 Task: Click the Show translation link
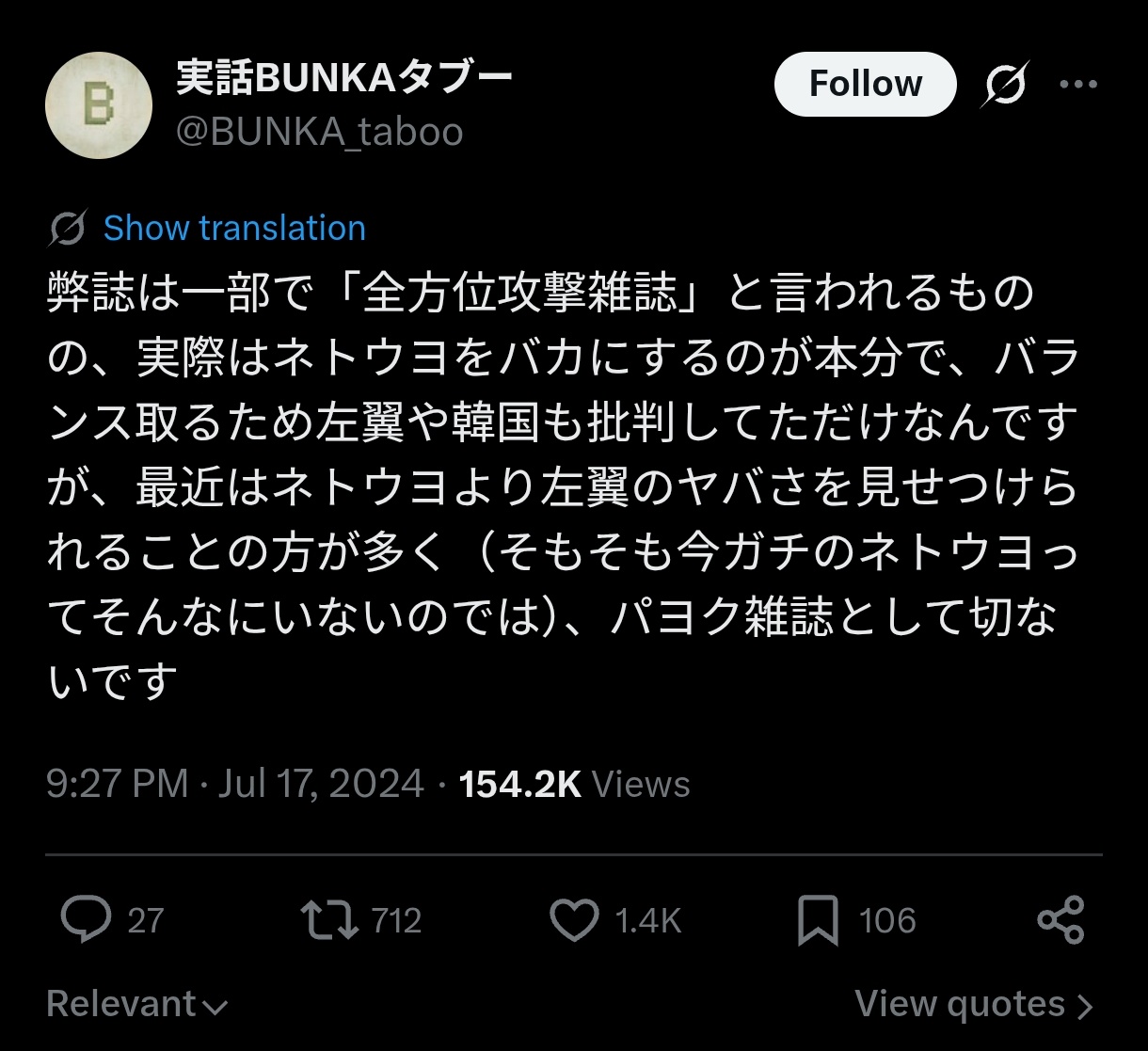(x=234, y=229)
